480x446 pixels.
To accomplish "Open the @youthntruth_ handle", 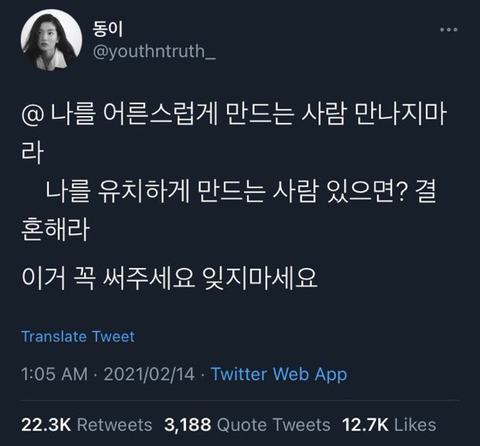I will 154,51.
